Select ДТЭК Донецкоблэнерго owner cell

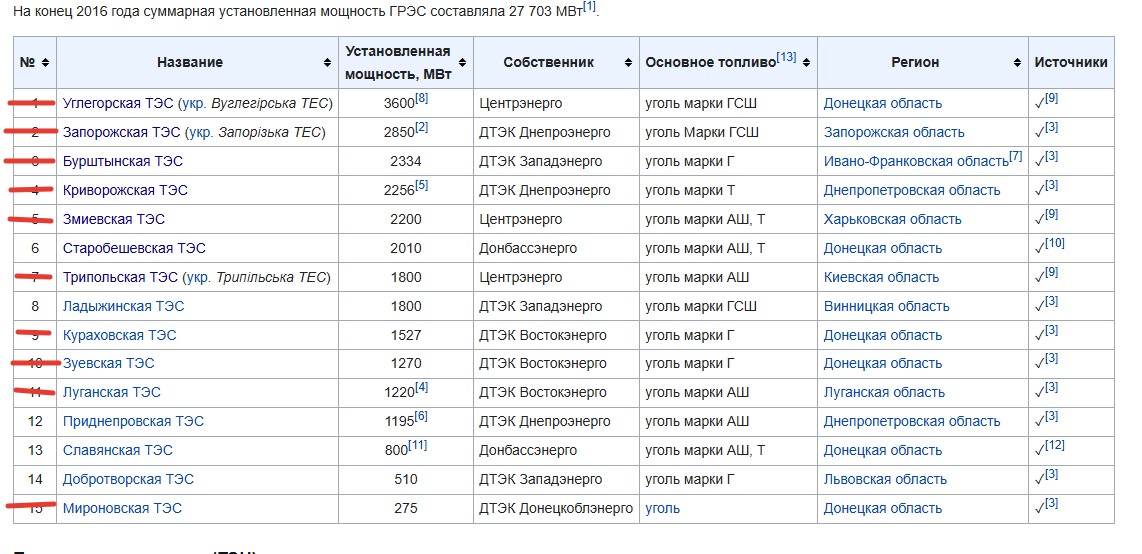point(556,508)
